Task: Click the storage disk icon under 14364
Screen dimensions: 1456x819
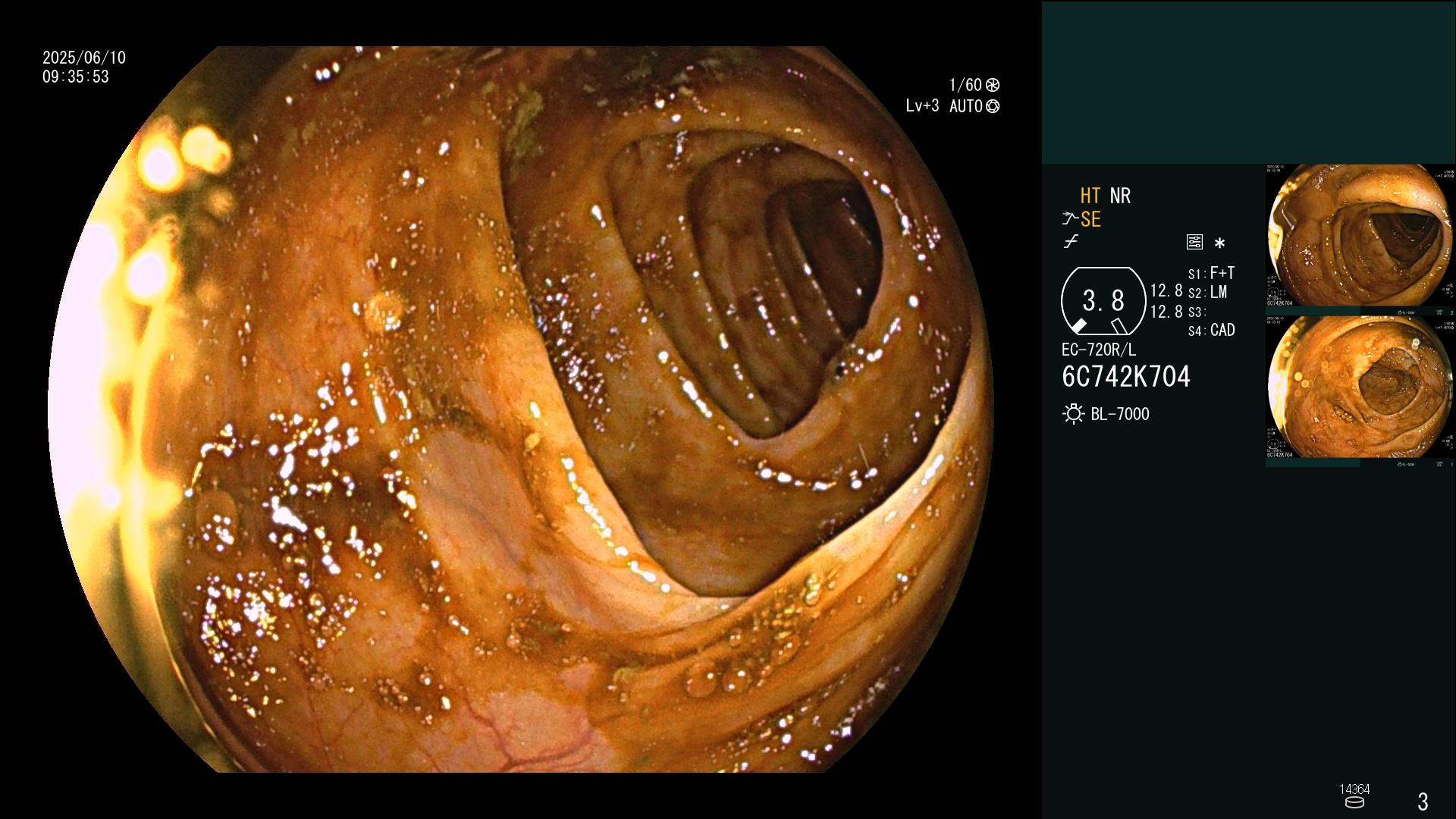Action: (x=1354, y=802)
